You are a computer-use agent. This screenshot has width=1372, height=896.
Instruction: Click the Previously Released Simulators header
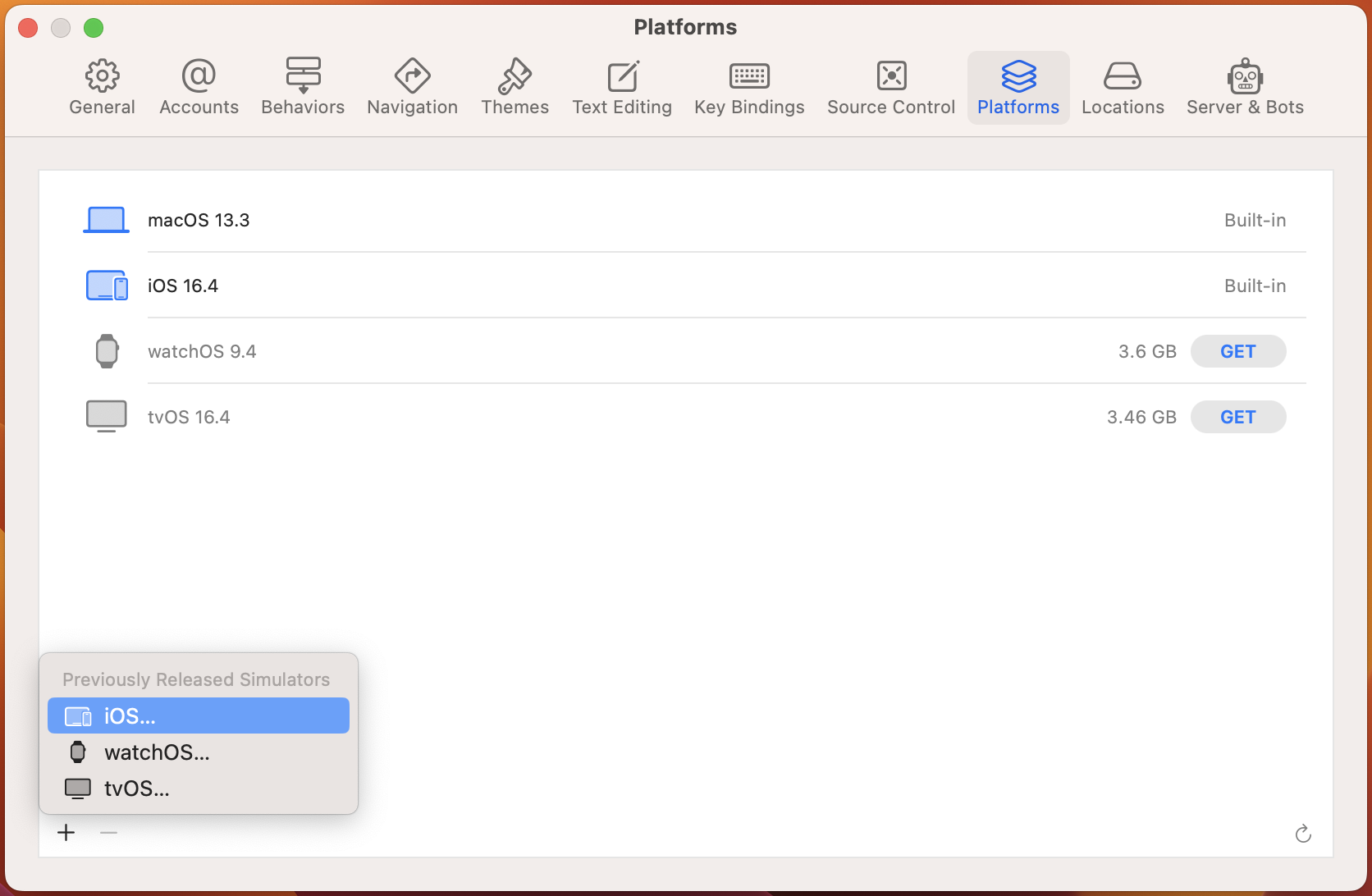pyautogui.click(x=196, y=679)
